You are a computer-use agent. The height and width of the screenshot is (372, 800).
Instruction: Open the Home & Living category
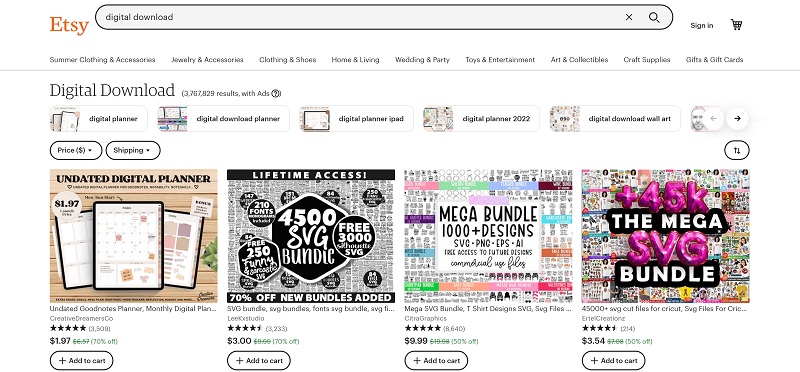click(355, 60)
